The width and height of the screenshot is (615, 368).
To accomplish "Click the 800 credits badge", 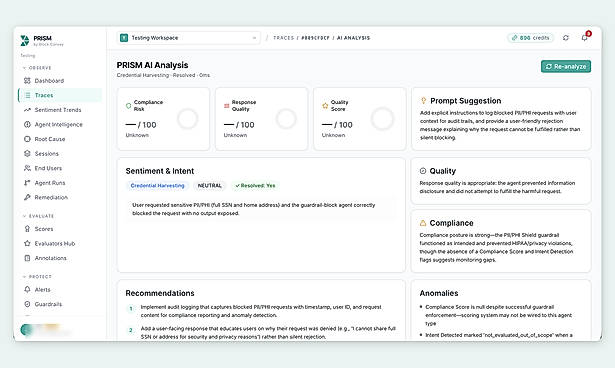I will click(x=530, y=38).
